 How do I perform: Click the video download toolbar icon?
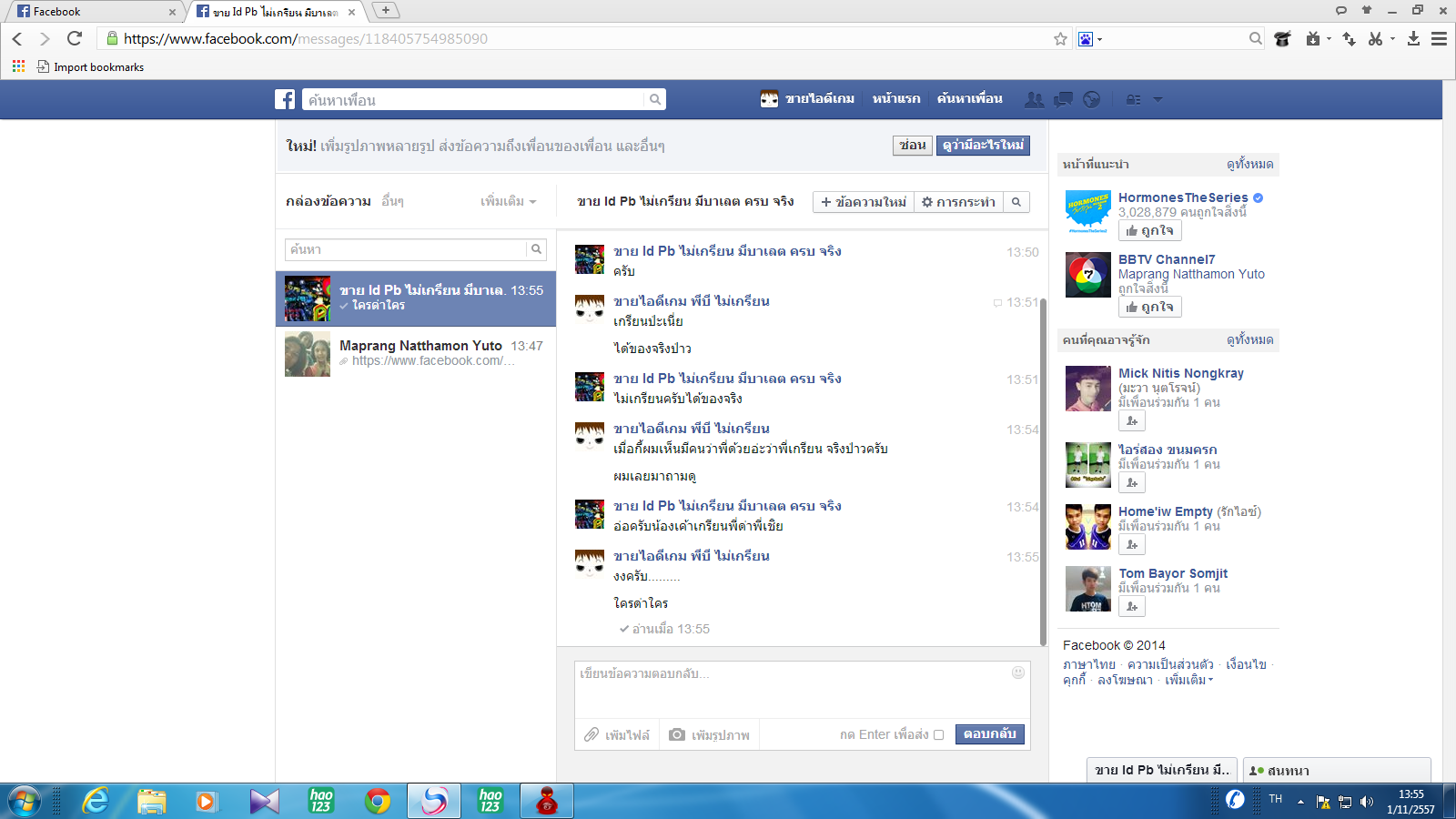[1313, 38]
